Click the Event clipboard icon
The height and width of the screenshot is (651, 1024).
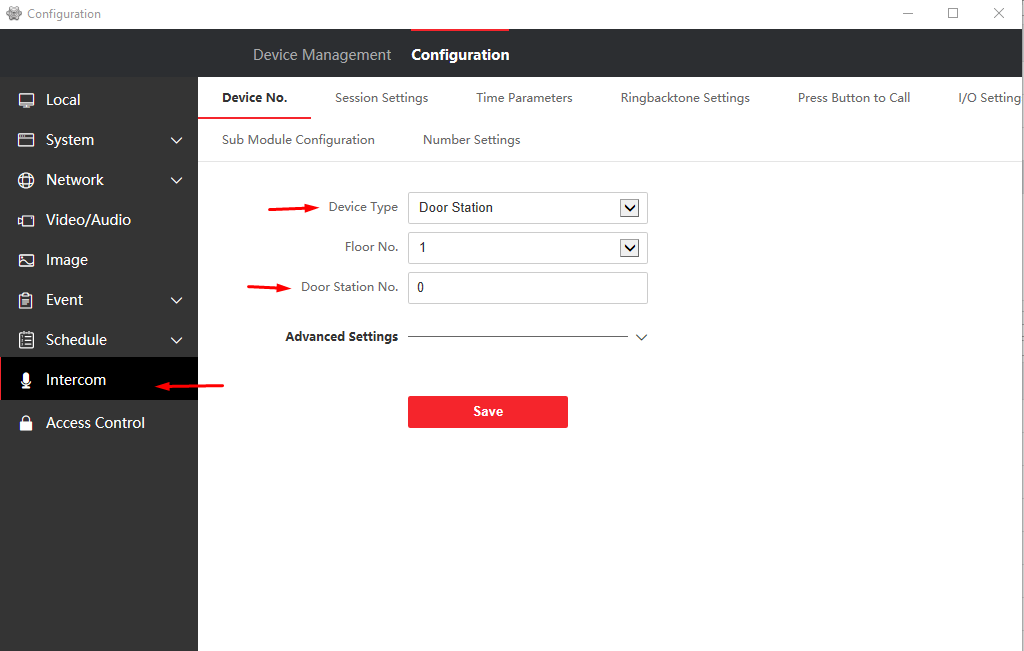26,300
